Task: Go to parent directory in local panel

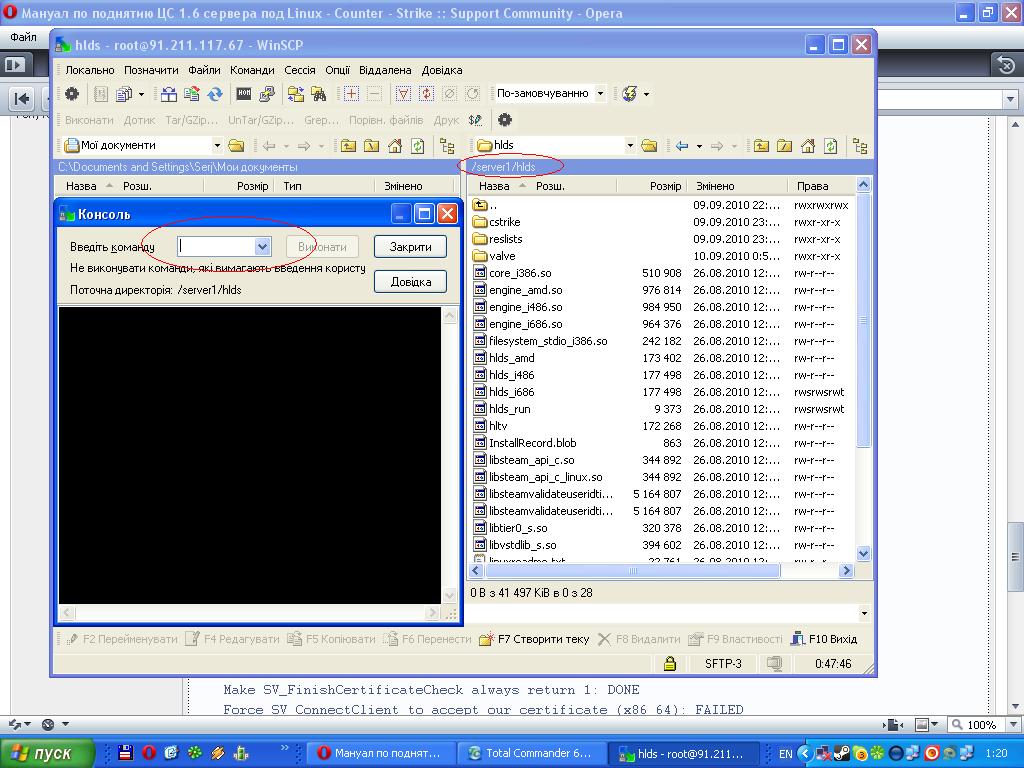Action: [348, 146]
